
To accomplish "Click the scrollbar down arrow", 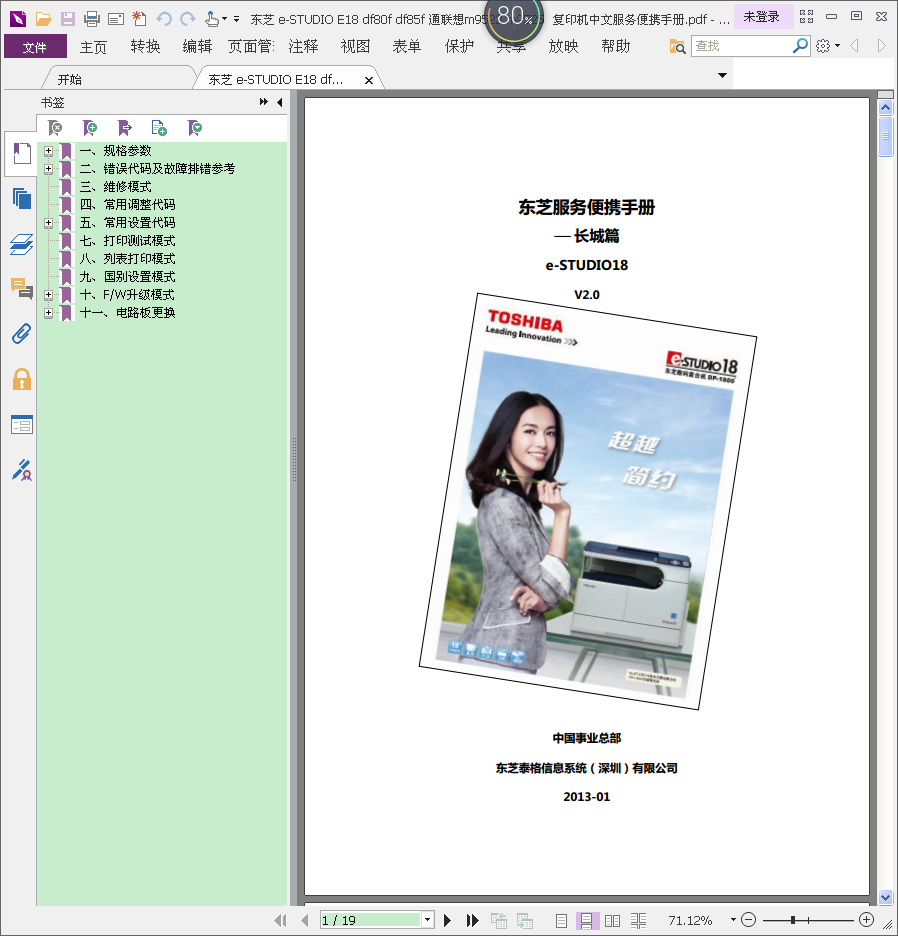I will (885, 897).
